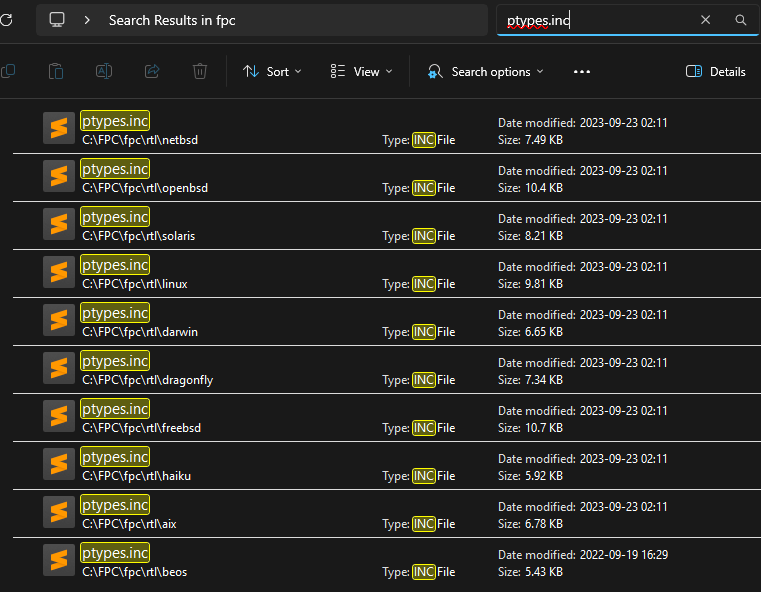Toggle the Details pane
The width and height of the screenshot is (761, 592).
tap(715, 72)
